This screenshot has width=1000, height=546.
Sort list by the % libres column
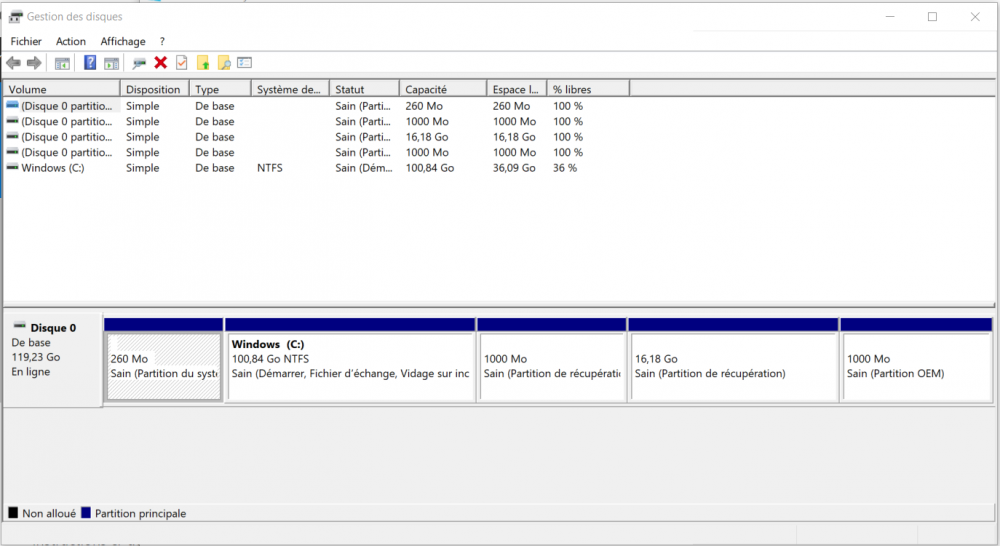click(588, 89)
